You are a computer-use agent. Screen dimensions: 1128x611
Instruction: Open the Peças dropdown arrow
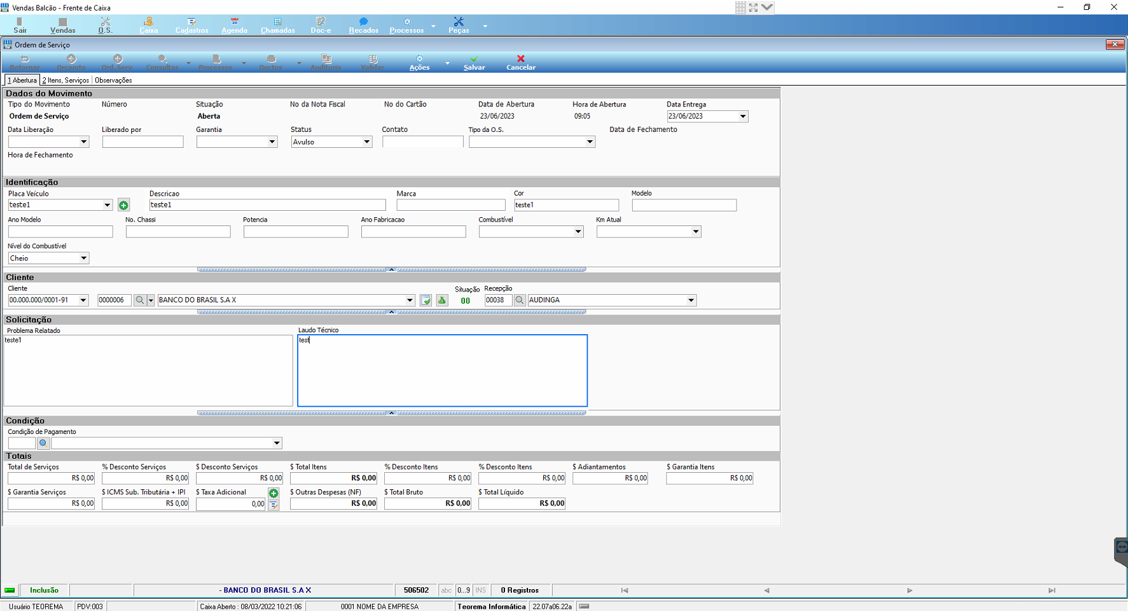tap(485, 26)
